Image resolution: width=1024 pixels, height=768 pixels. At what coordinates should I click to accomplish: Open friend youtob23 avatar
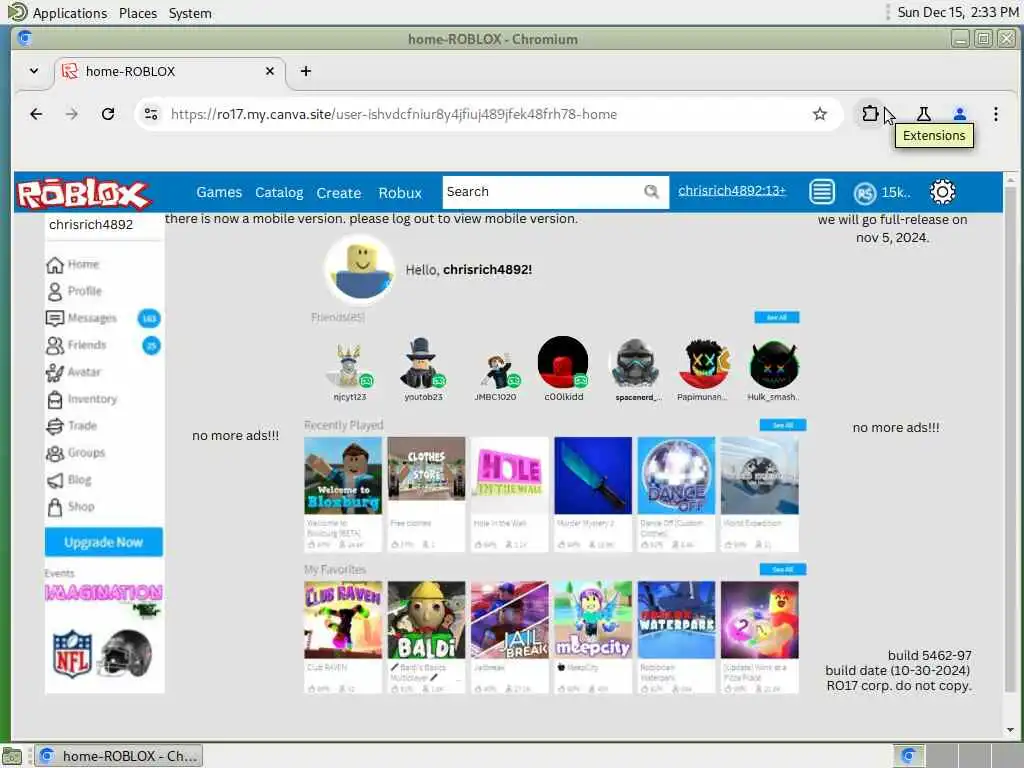(x=423, y=363)
